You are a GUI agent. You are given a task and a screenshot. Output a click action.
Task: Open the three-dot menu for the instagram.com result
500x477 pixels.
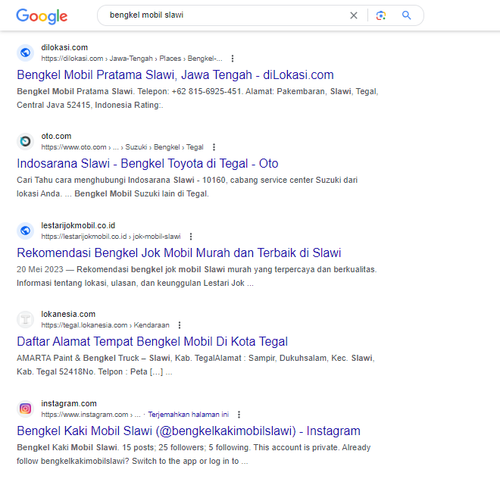(x=239, y=415)
